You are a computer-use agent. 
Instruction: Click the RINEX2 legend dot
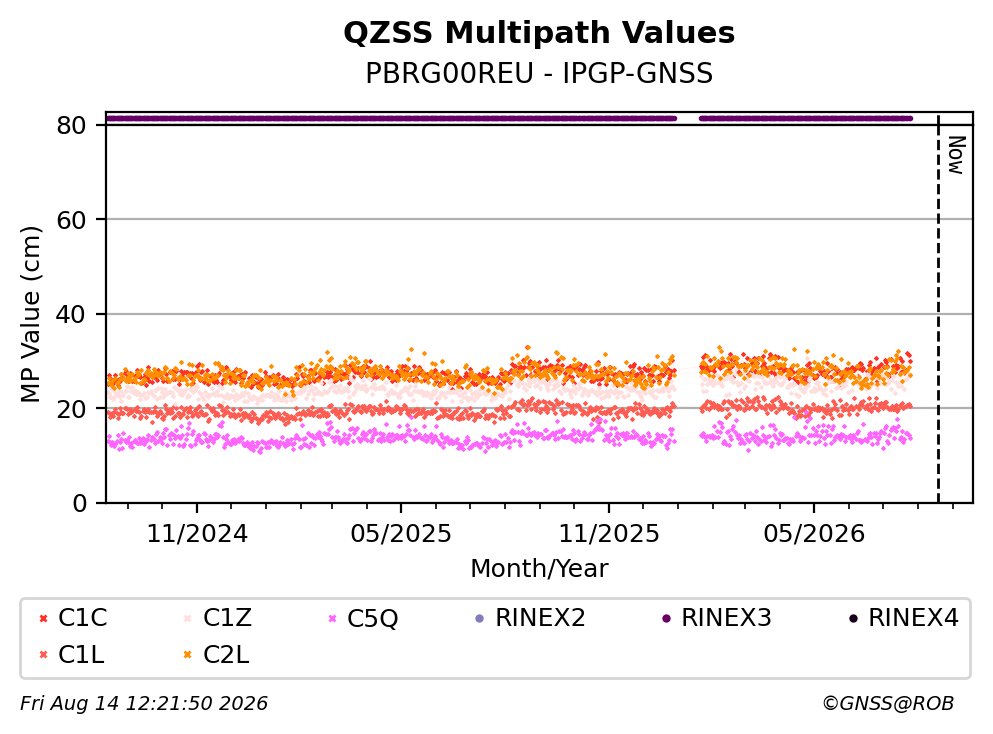tap(479, 618)
